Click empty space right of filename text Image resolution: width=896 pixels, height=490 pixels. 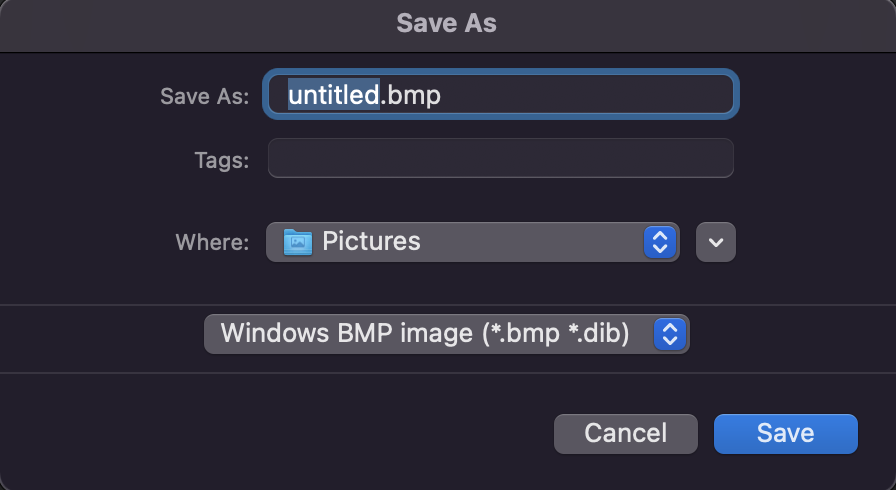pyautogui.click(x=586, y=94)
